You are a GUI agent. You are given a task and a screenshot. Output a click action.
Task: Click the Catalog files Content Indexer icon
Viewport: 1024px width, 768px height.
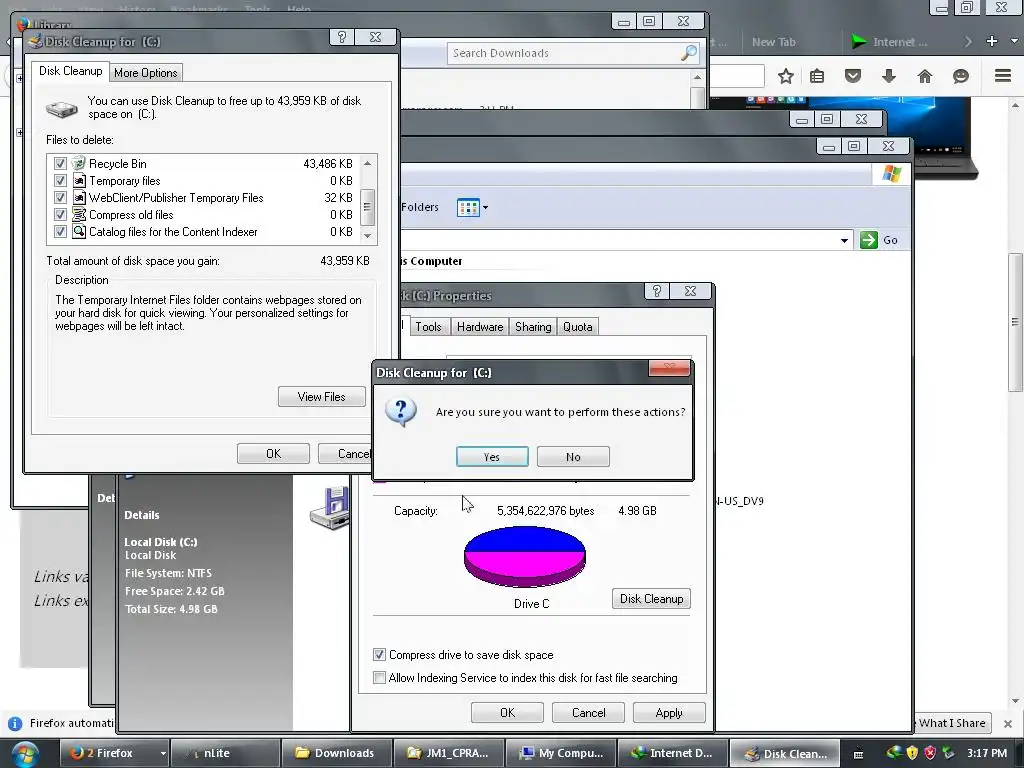(x=79, y=231)
